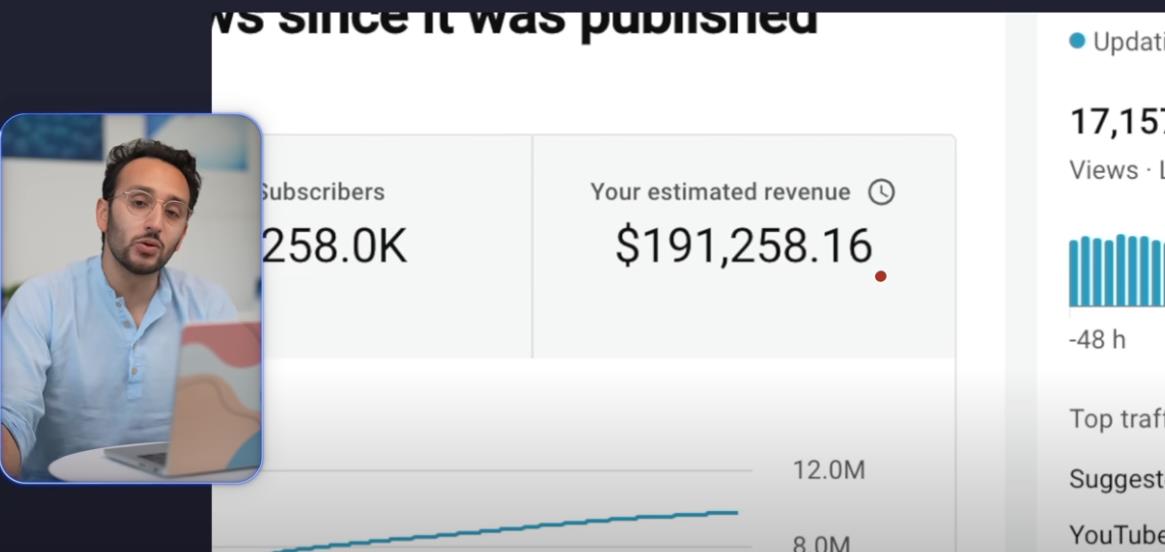
Task: Click the realtime views bar chart
Action: pos(1117,271)
